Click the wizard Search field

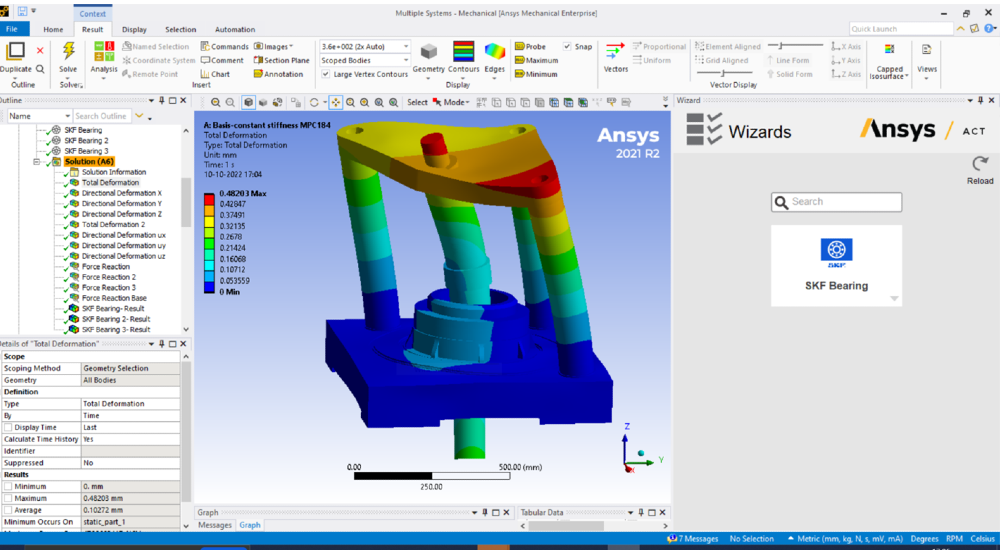836,202
